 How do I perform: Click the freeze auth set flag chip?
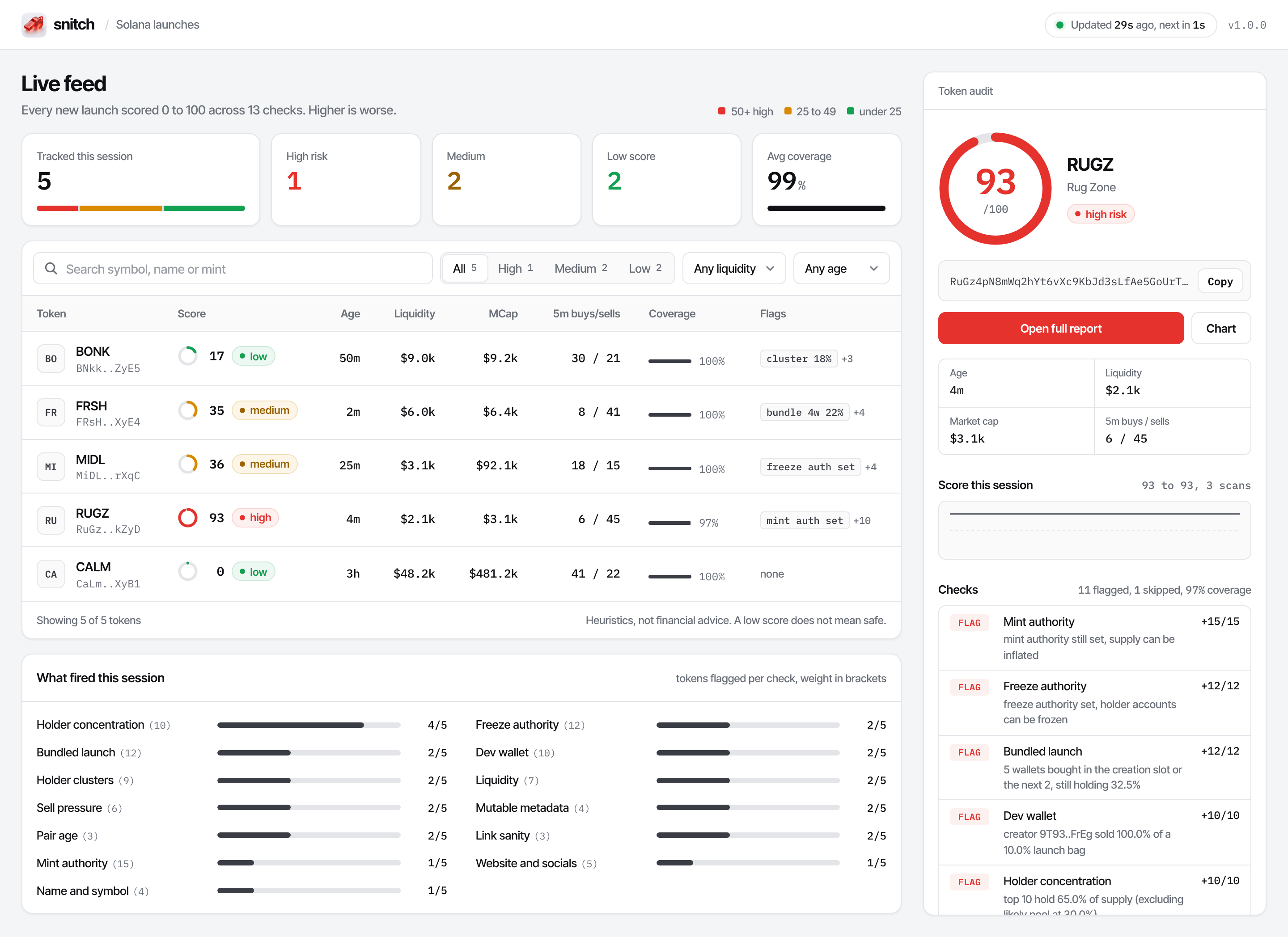810,467
